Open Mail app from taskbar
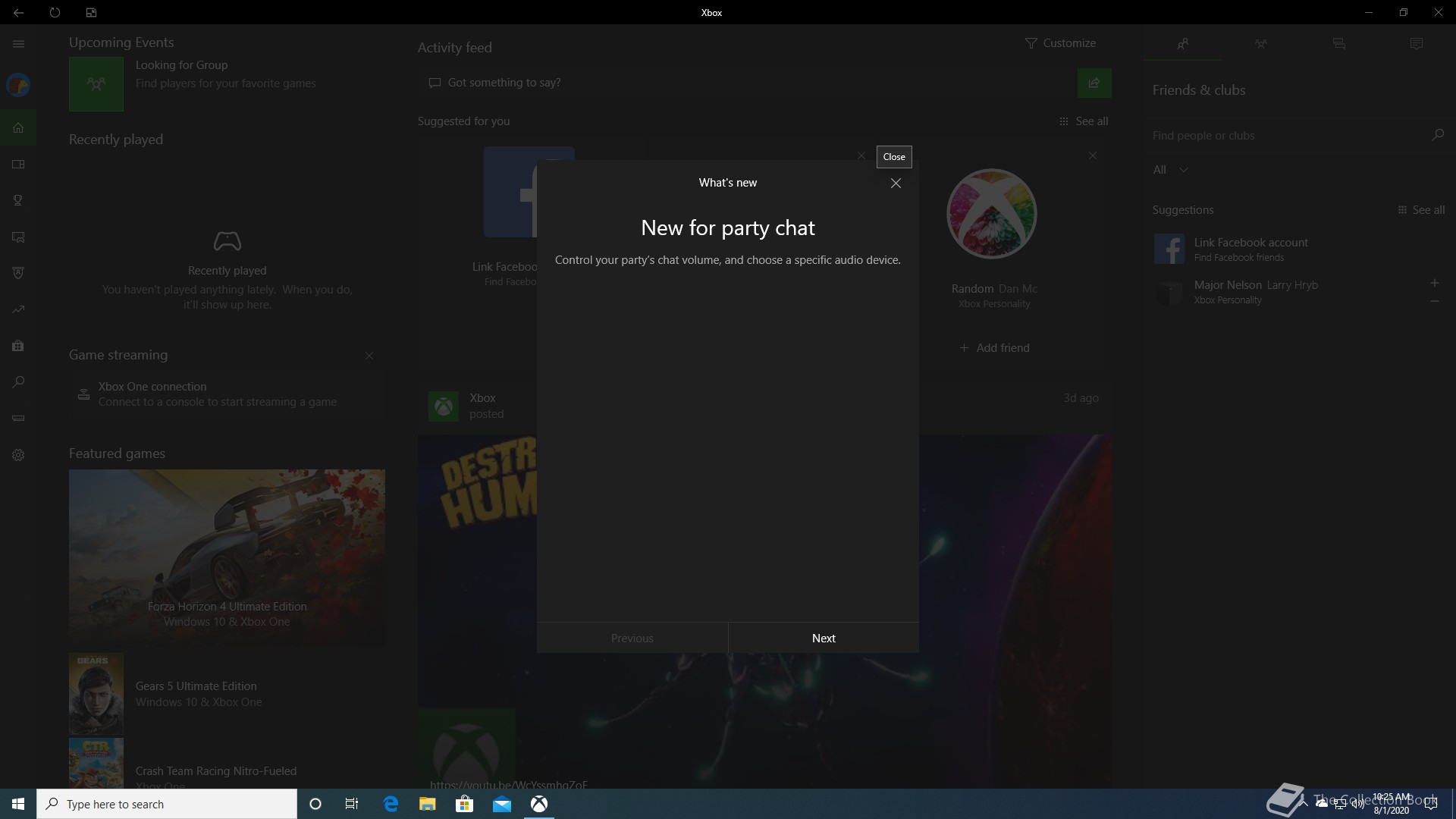Viewport: 1456px width, 819px height. 501,804
